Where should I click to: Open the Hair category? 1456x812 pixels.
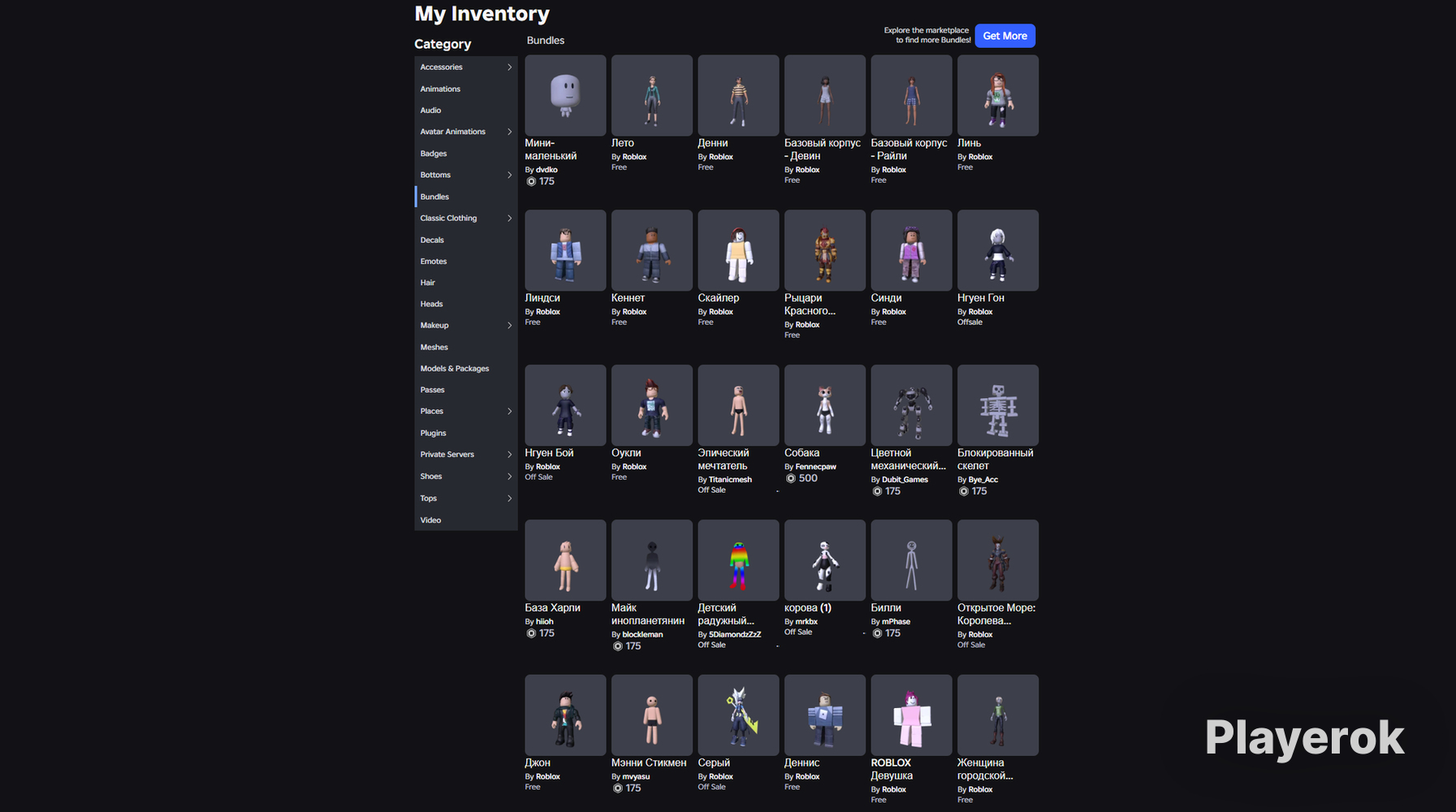point(466,283)
